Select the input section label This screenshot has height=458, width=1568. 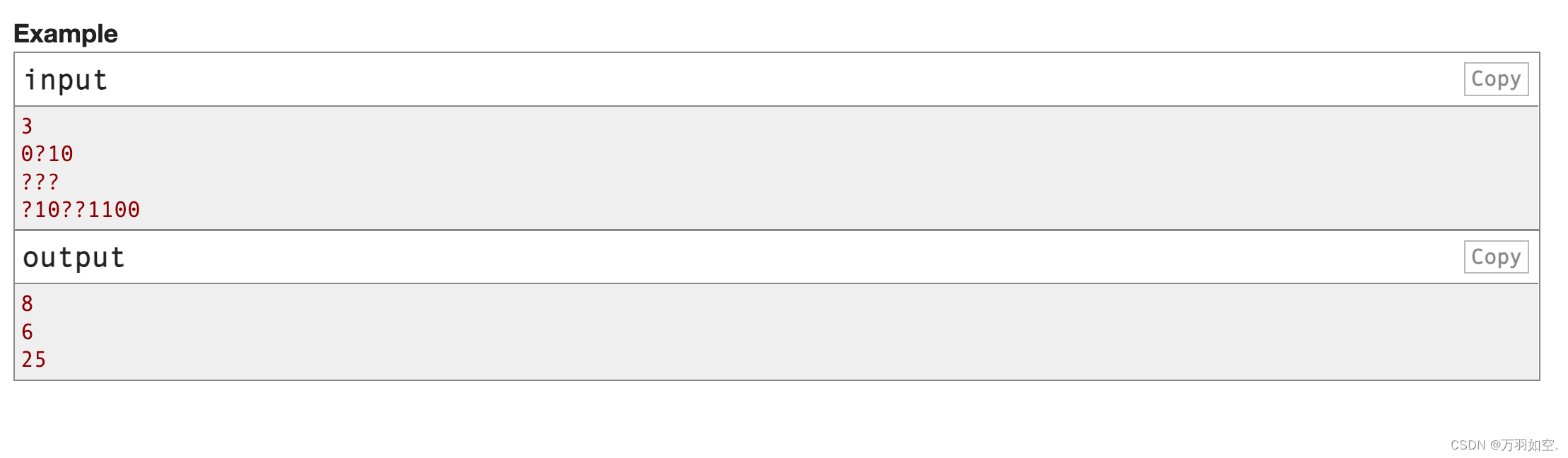[65, 79]
